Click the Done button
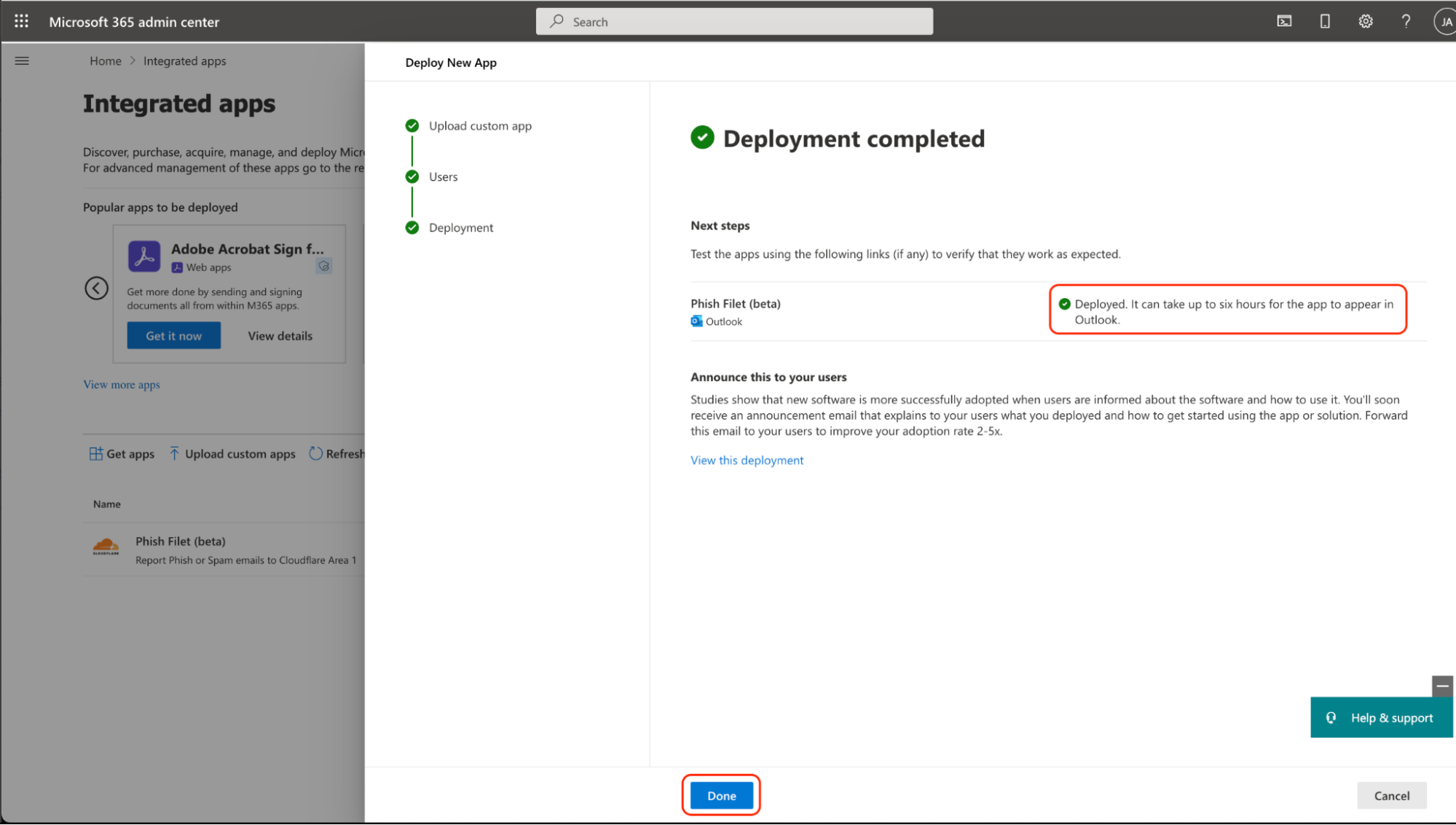1456x825 pixels. coord(721,795)
